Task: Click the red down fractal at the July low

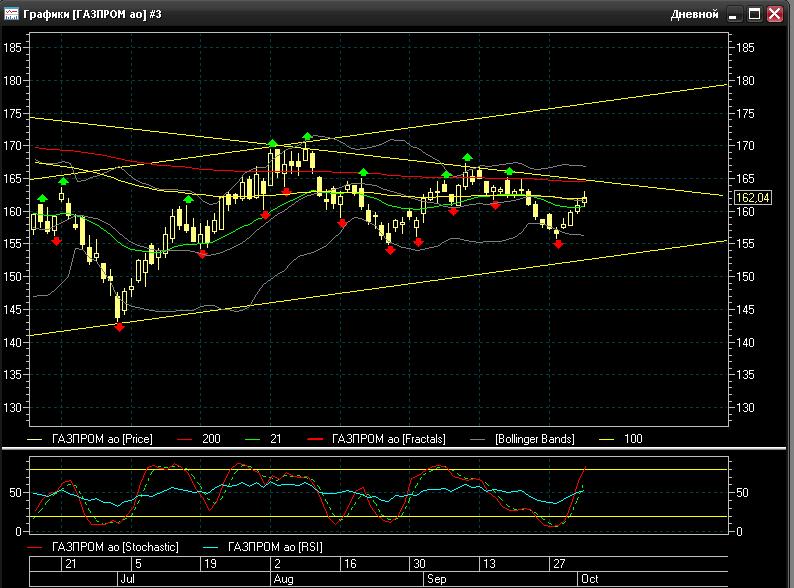Action: [x=120, y=327]
